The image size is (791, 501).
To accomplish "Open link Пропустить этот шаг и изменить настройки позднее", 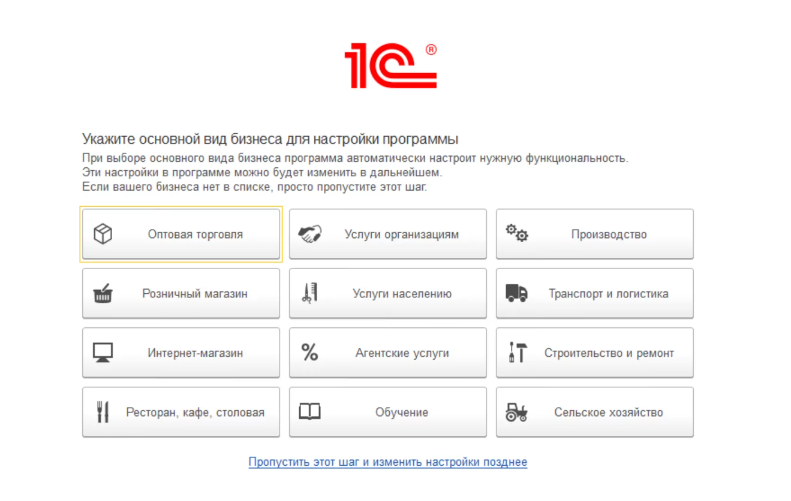I will pos(388,462).
